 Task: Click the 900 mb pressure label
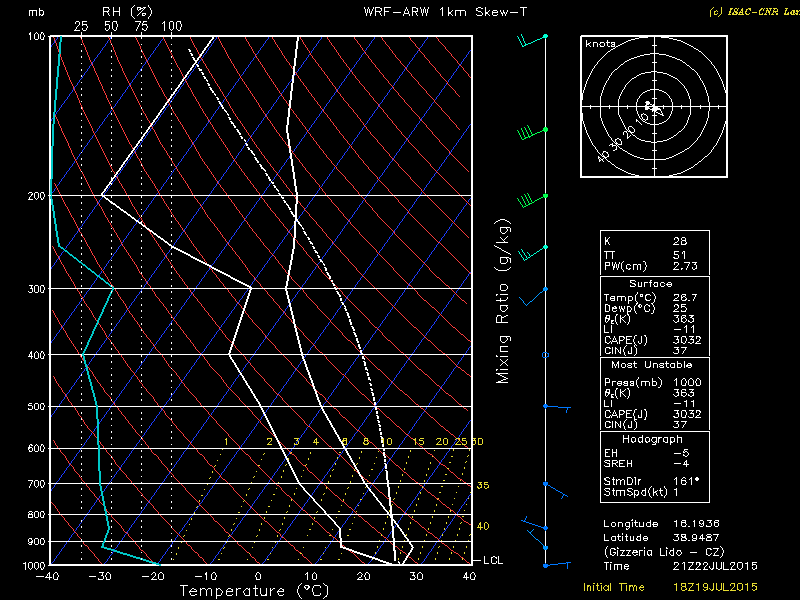[x=36, y=541]
